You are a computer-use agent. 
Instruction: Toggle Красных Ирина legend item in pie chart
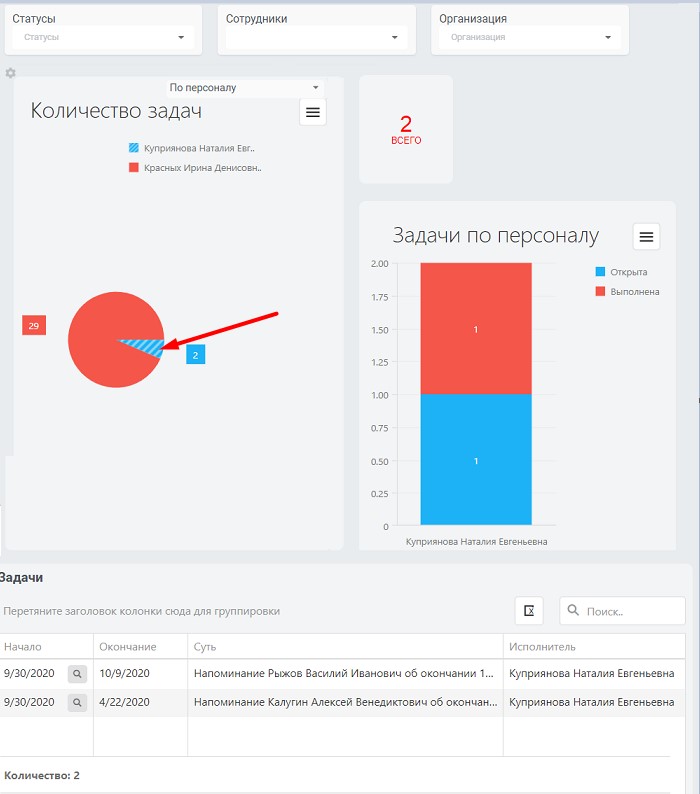pyautogui.click(x=195, y=168)
